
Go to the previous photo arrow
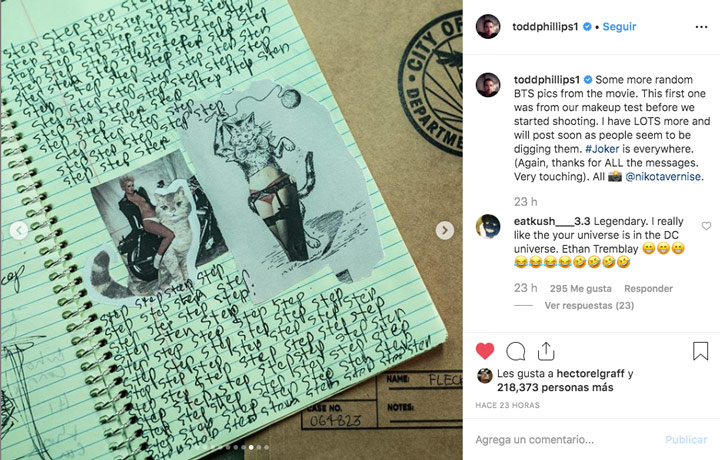pos(19,230)
